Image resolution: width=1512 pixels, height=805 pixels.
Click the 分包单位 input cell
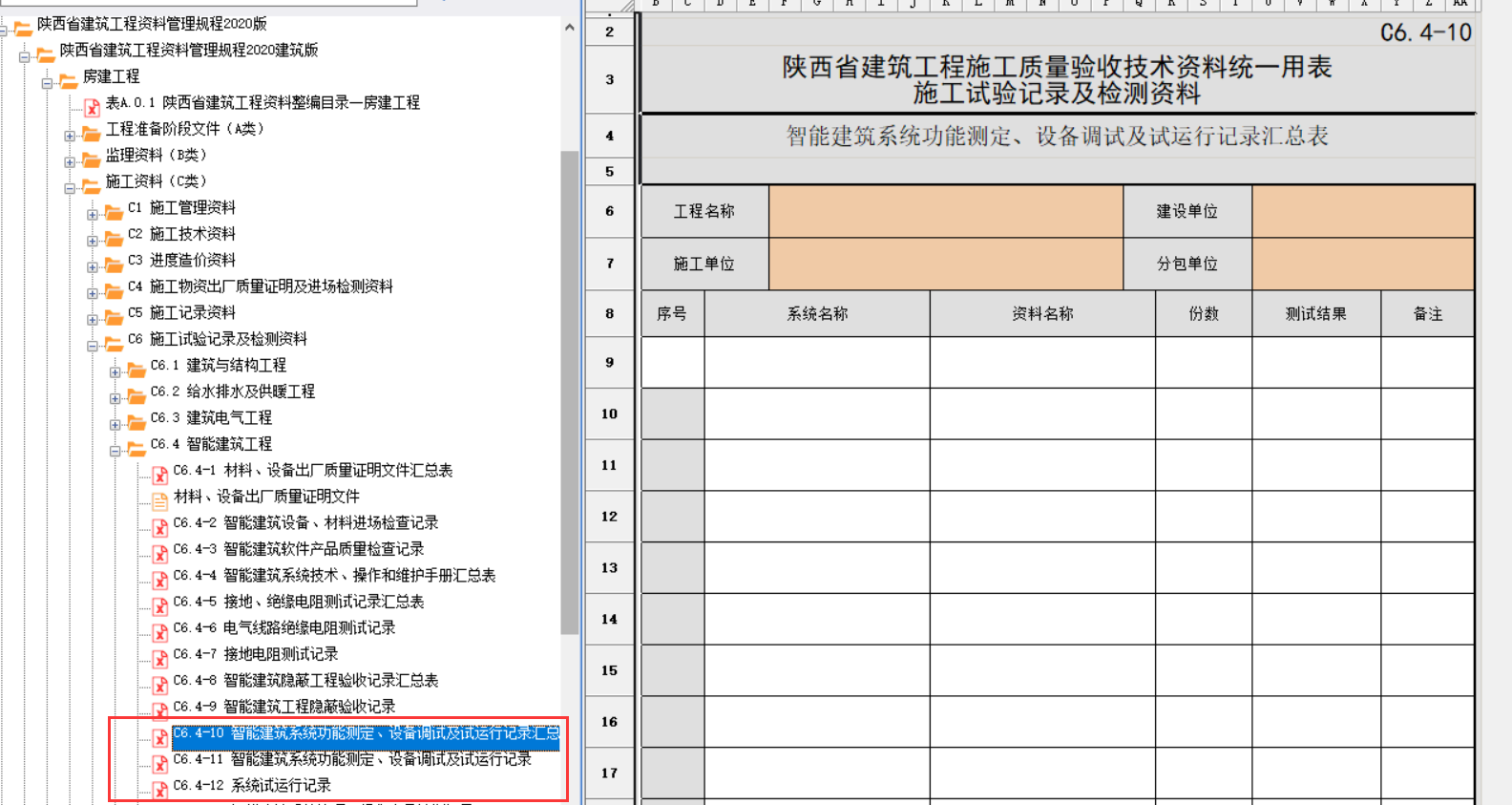tap(1363, 264)
